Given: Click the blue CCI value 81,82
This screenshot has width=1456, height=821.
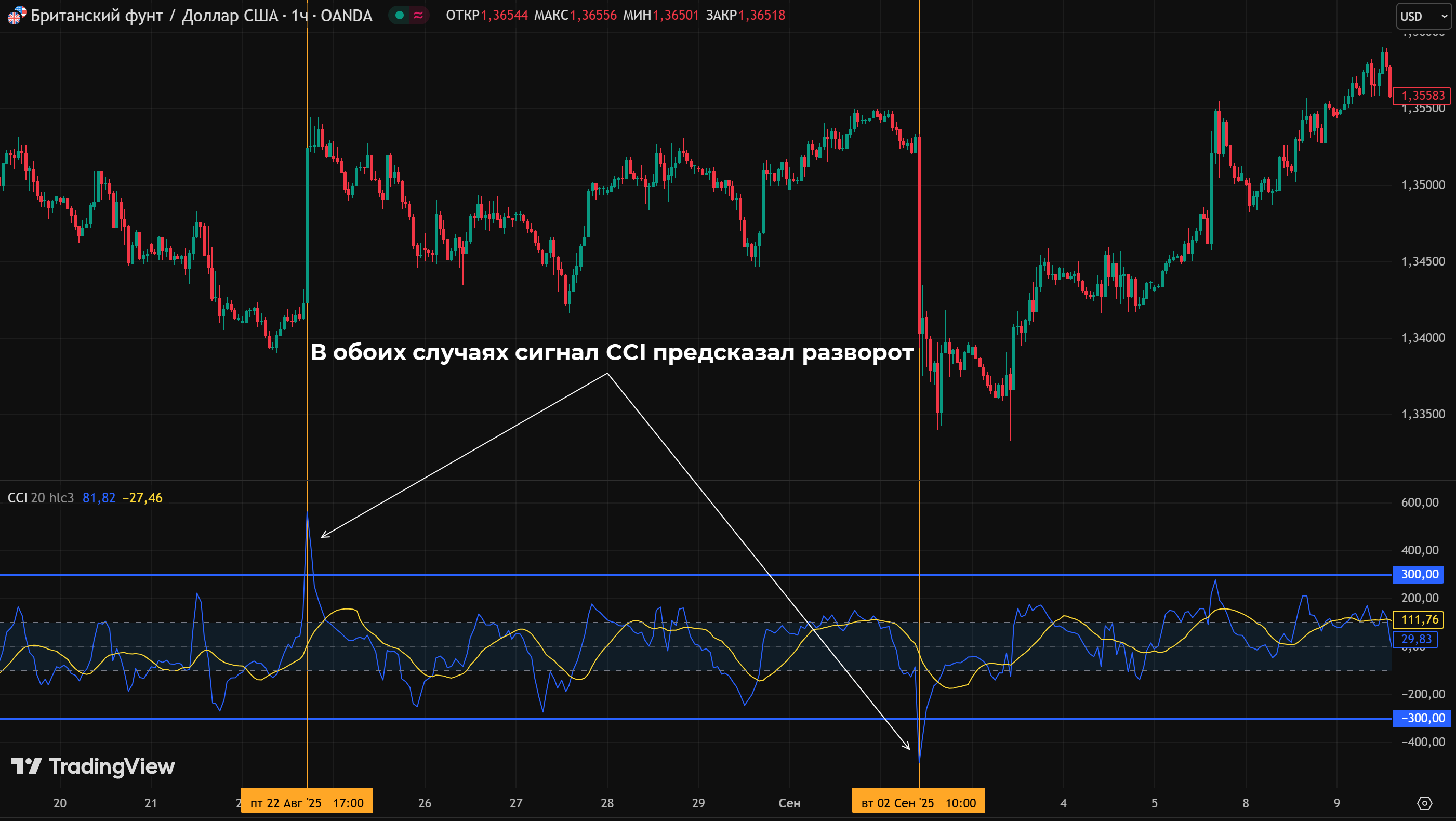Looking at the screenshot, I should [x=99, y=498].
